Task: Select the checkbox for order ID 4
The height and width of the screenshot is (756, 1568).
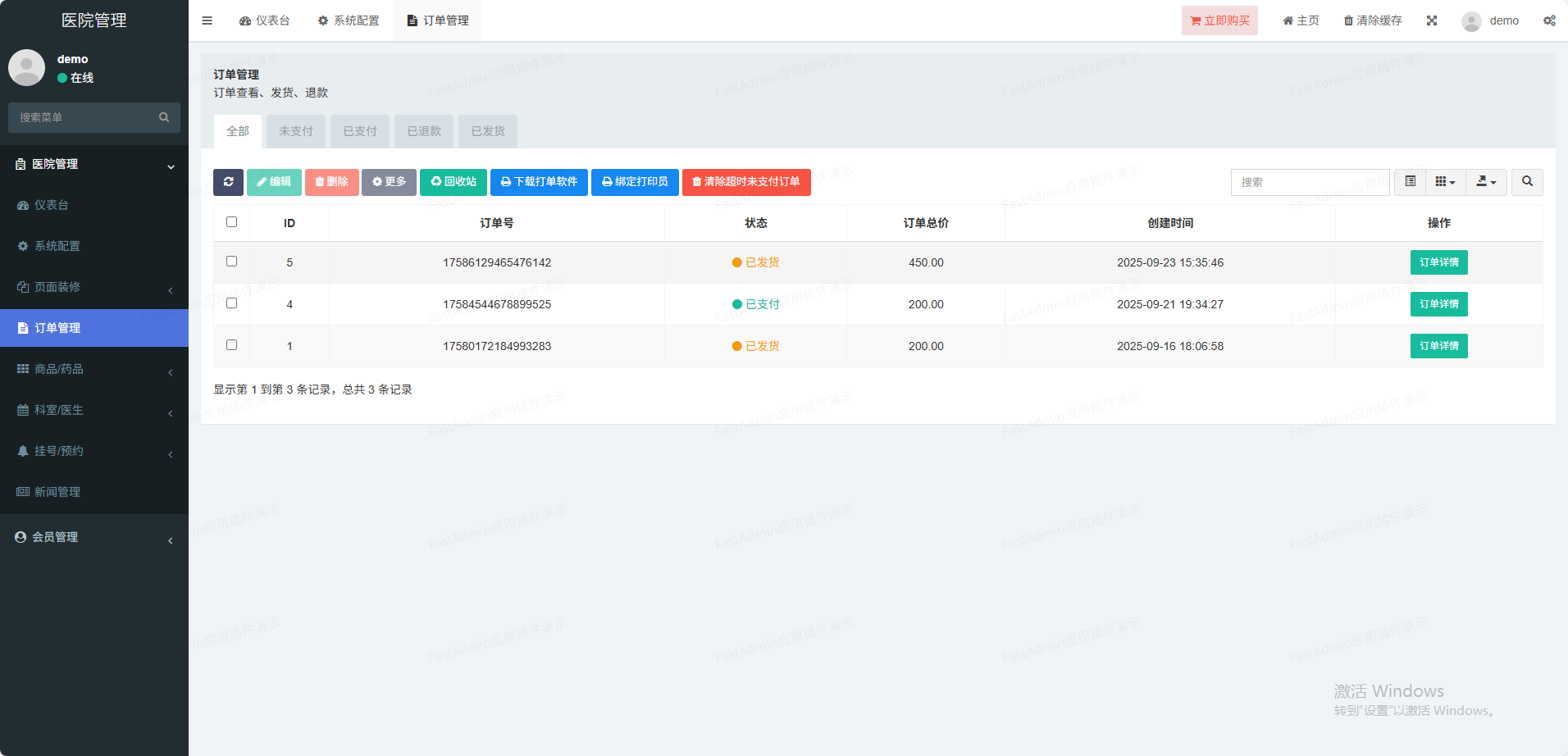Action: tap(231, 303)
